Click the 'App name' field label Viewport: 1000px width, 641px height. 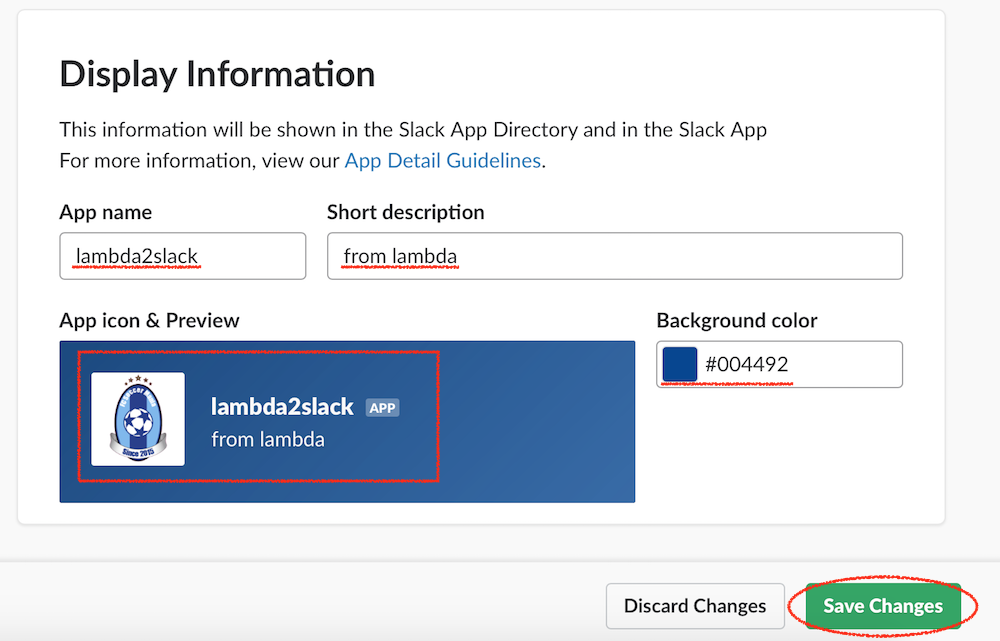click(x=105, y=212)
